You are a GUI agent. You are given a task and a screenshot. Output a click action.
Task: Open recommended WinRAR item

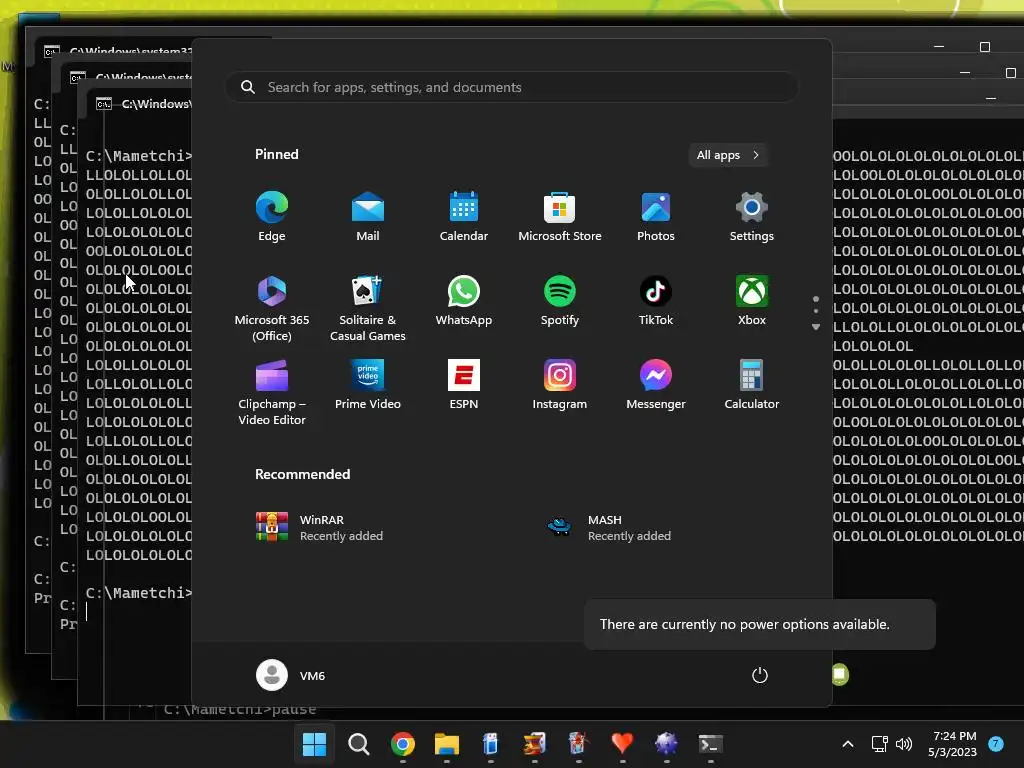tap(320, 528)
